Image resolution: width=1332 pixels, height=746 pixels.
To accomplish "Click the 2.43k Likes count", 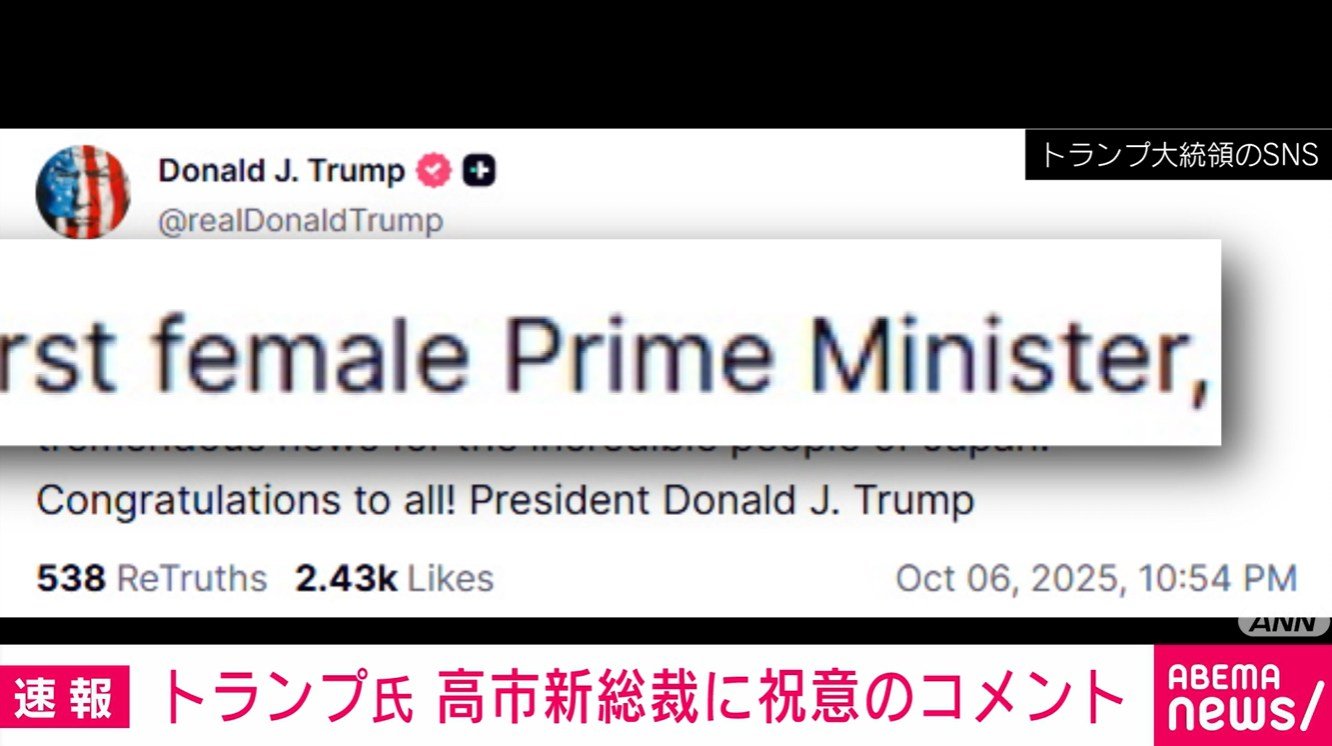I will [394, 578].
